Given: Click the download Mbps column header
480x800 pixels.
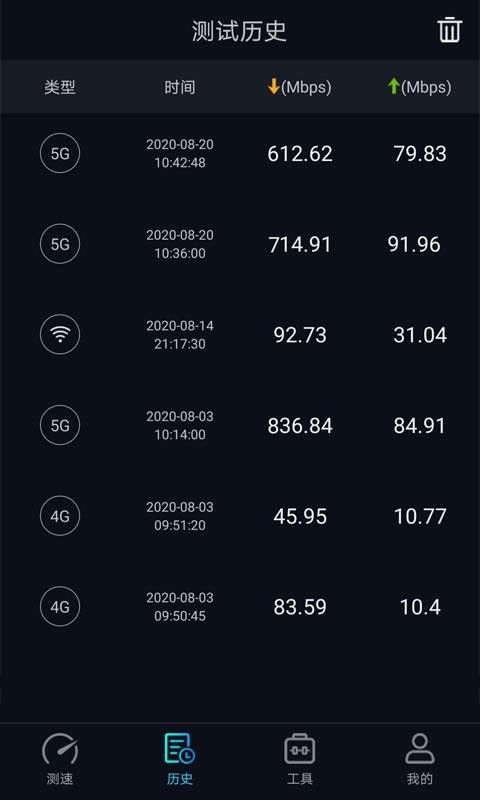Looking at the screenshot, I should tap(299, 87).
